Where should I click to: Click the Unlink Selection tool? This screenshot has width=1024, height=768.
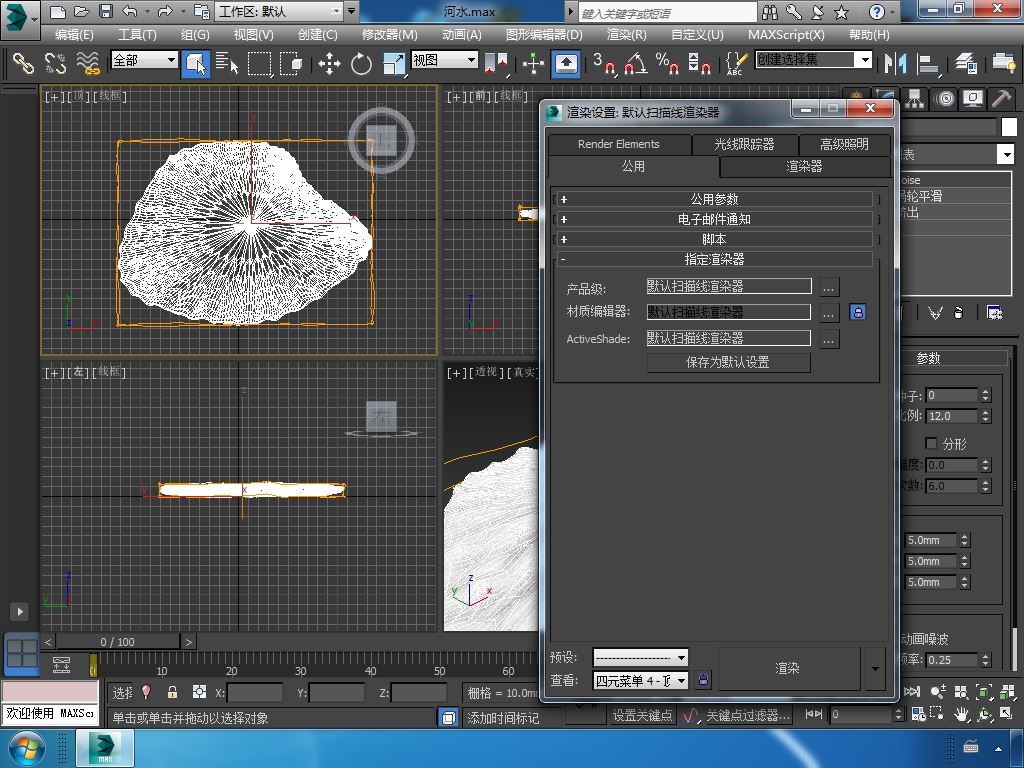point(56,63)
